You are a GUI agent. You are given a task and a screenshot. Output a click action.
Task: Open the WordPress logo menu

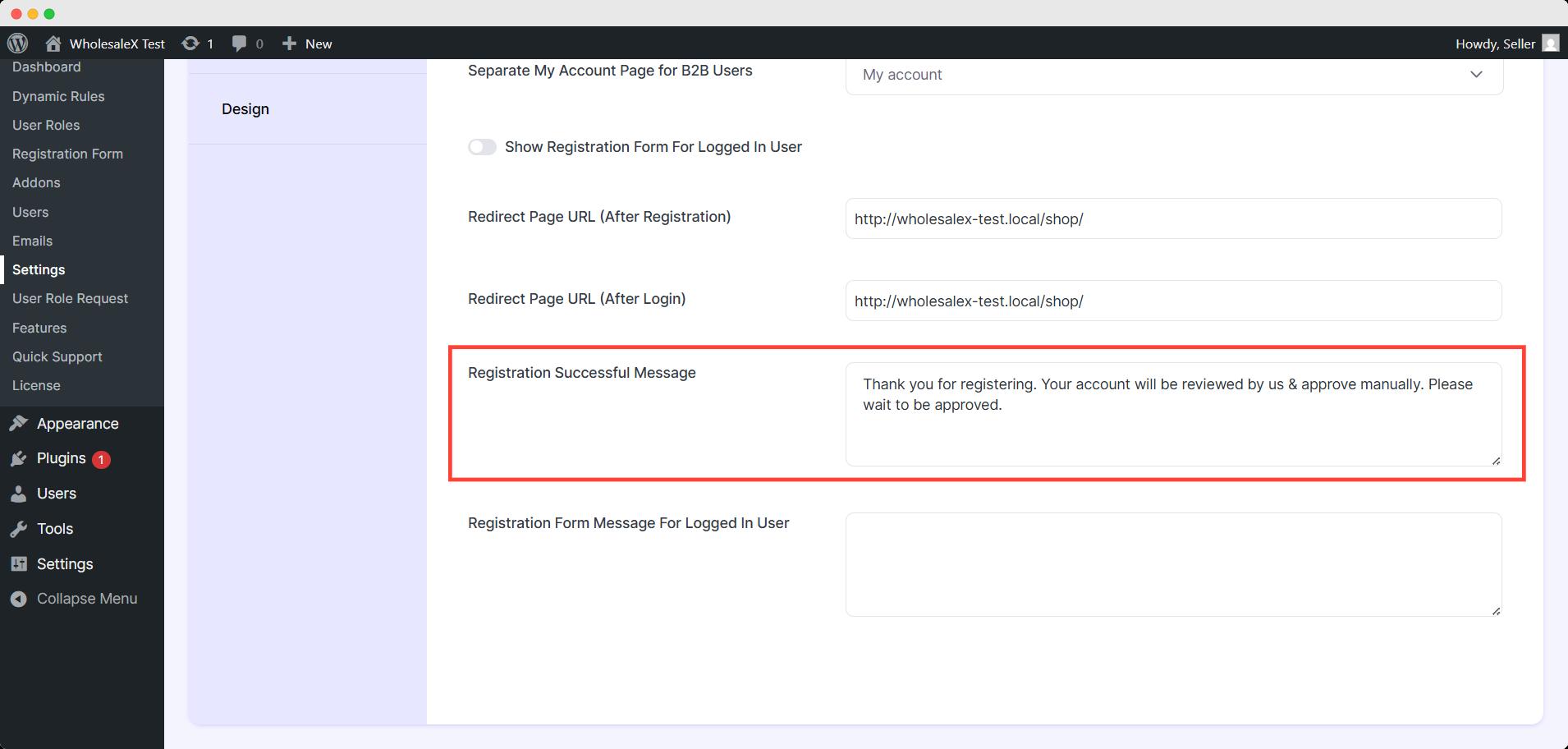(x=17, y=44)
